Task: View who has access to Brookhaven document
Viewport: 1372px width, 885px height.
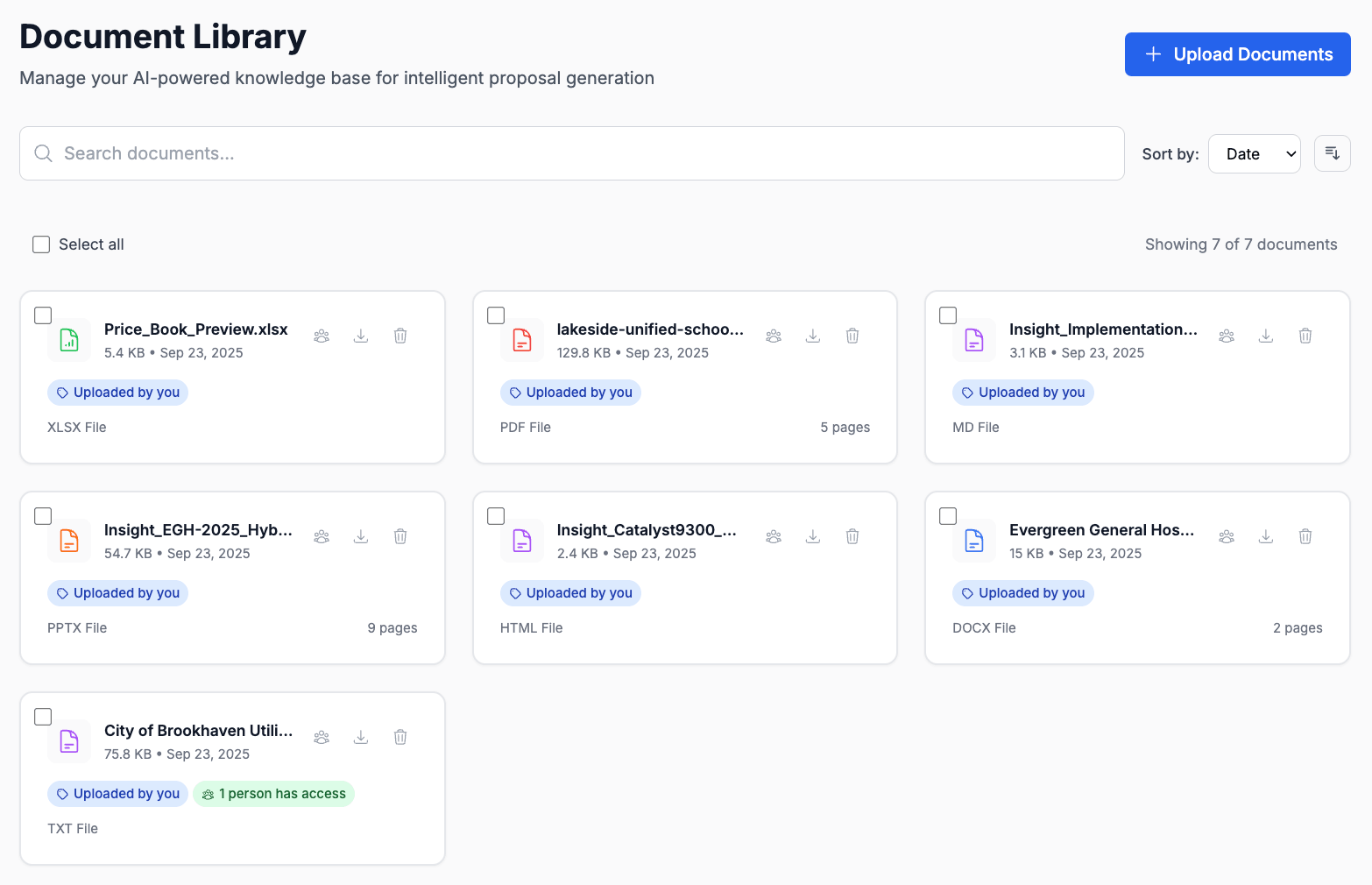Action: point(273,794)
